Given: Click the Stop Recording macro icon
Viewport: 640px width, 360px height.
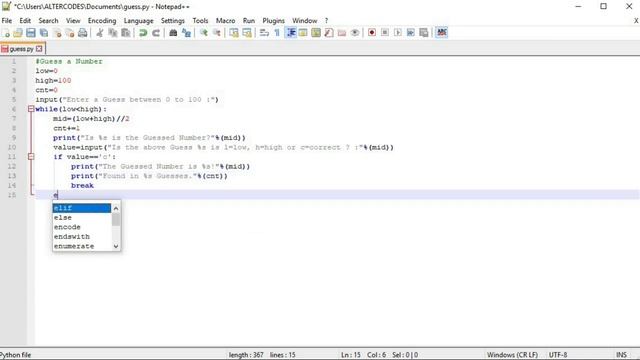Looking at the screenshot, I should tap(385, 33).
